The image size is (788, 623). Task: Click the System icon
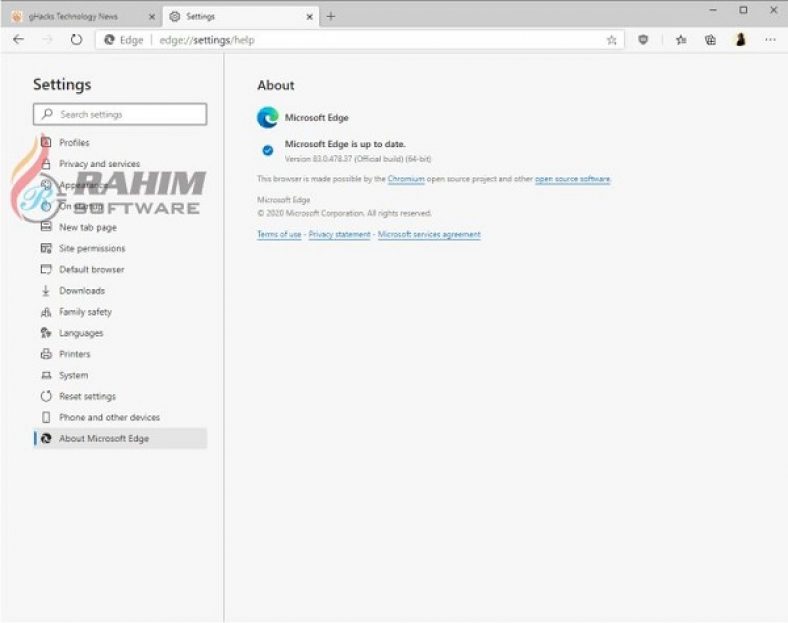point(46,375)
